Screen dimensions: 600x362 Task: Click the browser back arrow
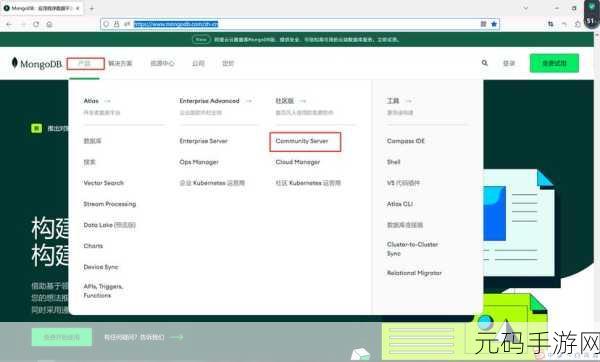coord(9,24)
